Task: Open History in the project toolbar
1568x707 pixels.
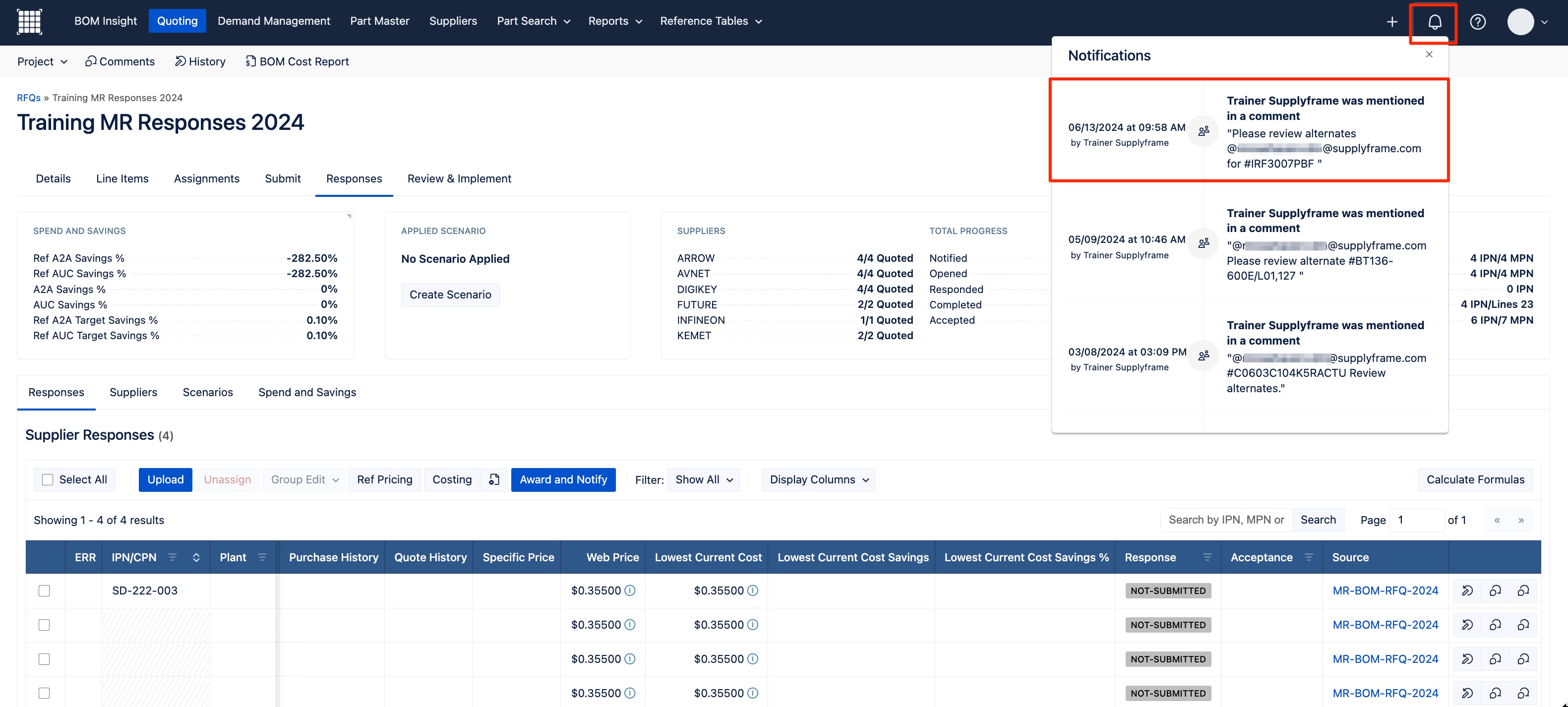Action: pos(200,61)
